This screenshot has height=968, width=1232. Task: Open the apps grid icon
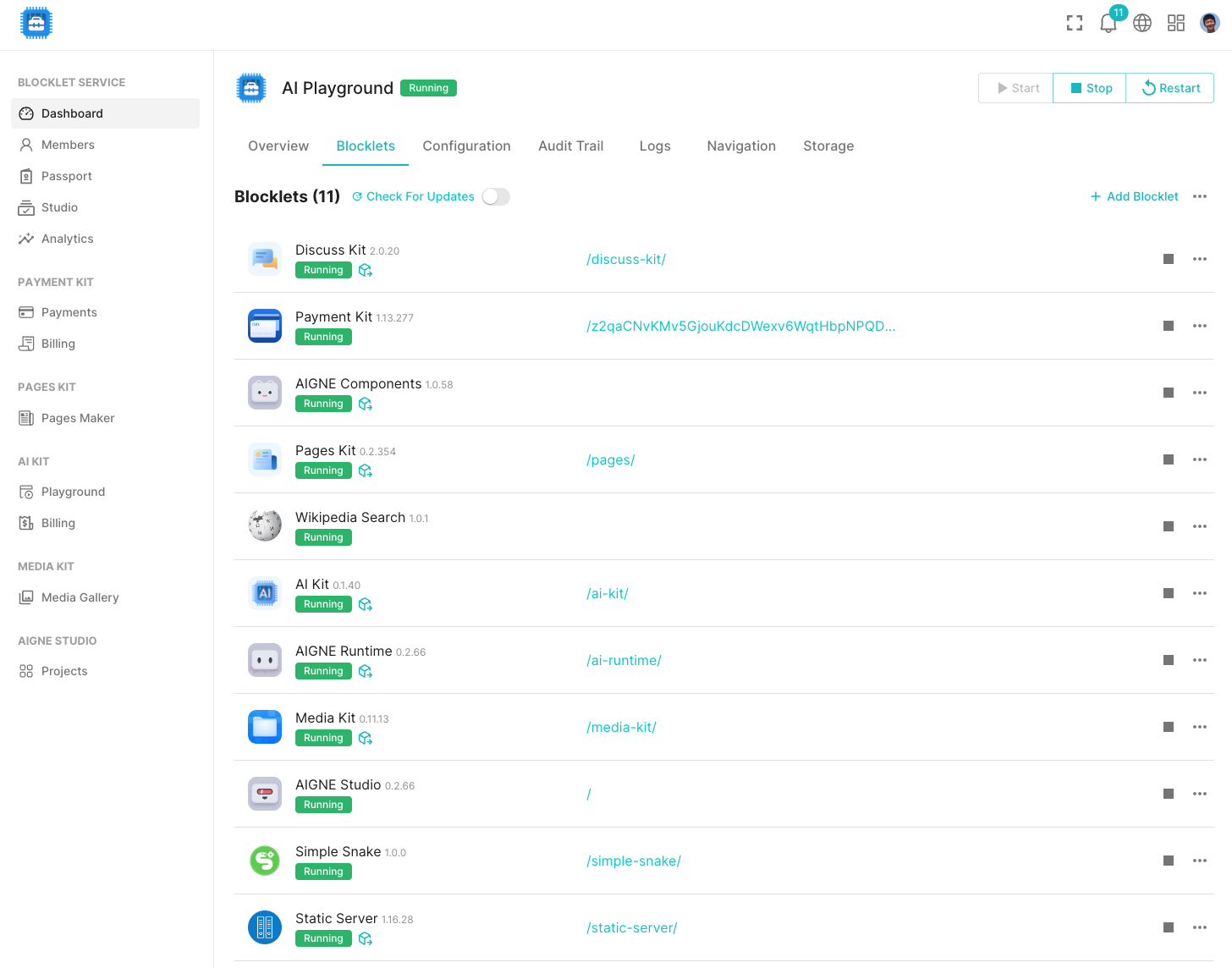pyautogui.click(x=1176, y=24)
